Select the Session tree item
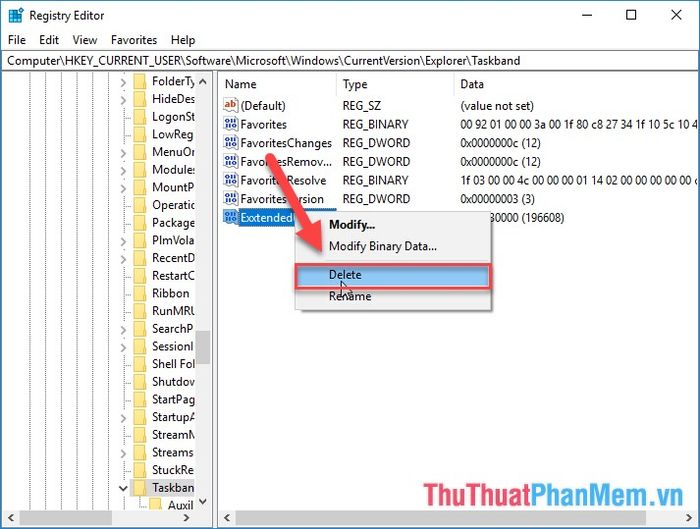 click(x=173, y=346)
